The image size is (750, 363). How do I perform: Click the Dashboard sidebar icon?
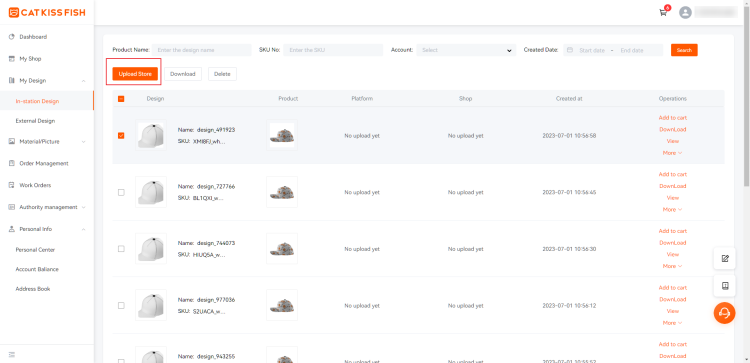[x=12, y=37]
